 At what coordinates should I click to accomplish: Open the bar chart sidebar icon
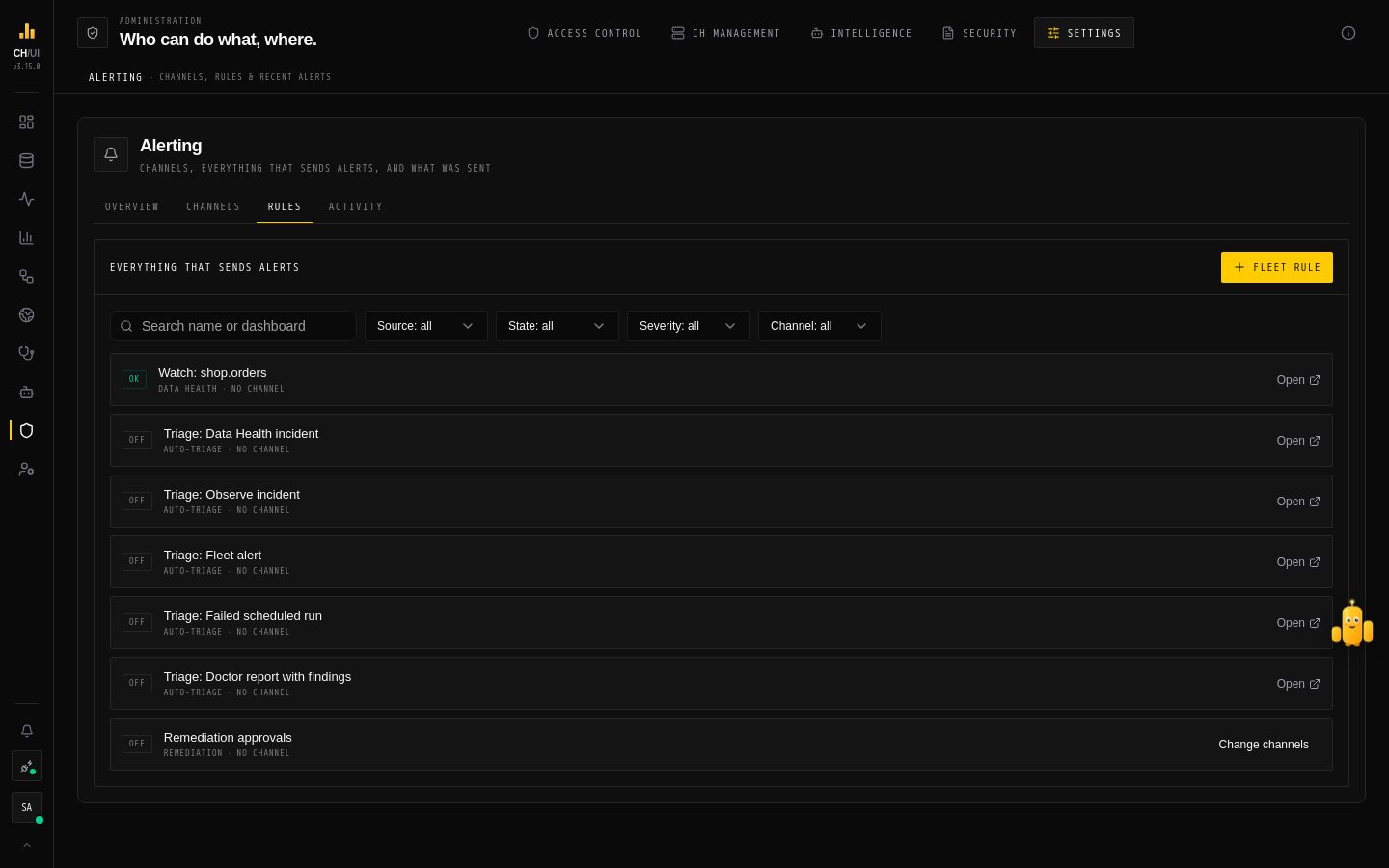coord(26,238)
